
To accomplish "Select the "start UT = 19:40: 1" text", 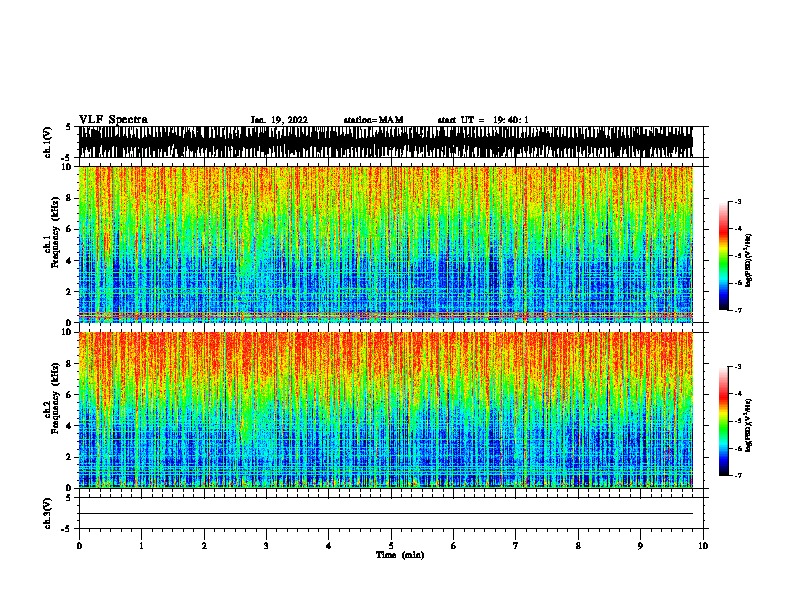I will (483, 120).
